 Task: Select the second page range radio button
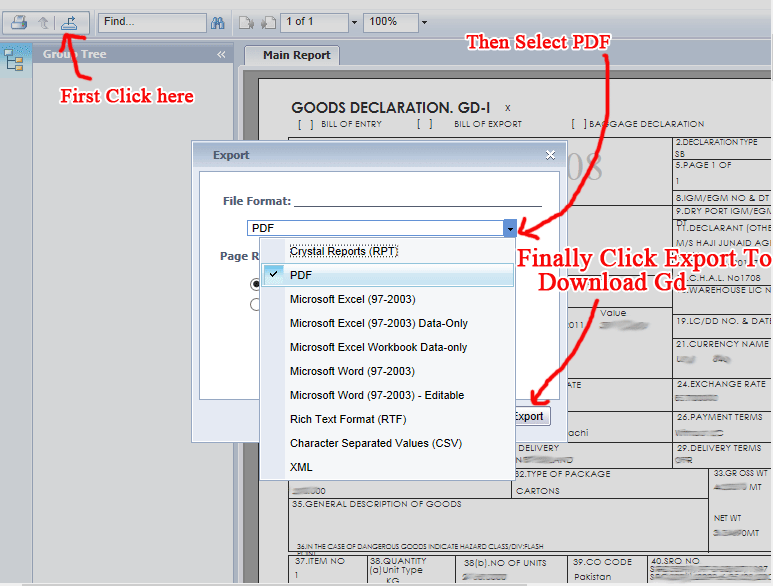coord(255,305)
